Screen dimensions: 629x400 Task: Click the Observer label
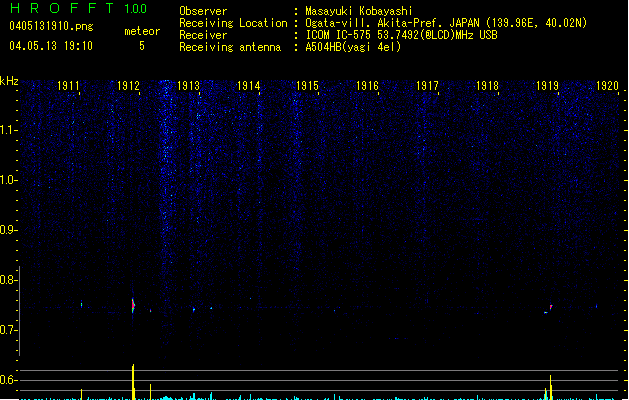[x=203, y=11]
